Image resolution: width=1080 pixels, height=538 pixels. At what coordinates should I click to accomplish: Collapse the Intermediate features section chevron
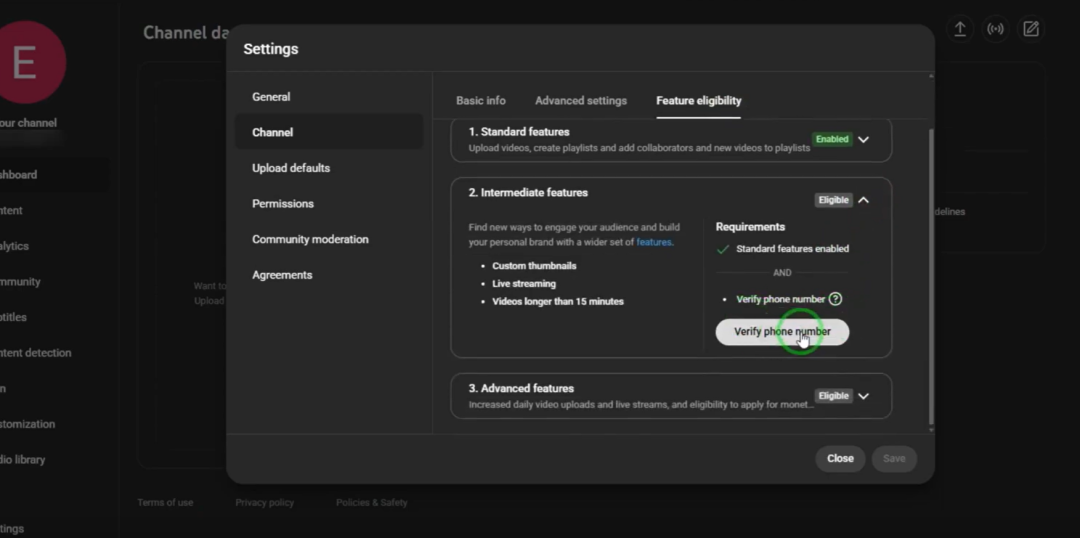(864, 200)
